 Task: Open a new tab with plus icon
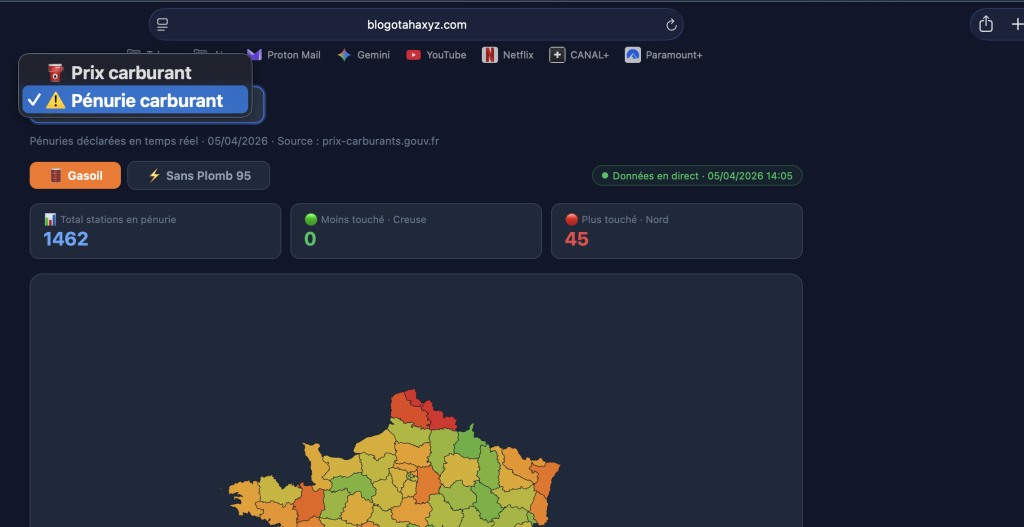(x=1016, y=25)
